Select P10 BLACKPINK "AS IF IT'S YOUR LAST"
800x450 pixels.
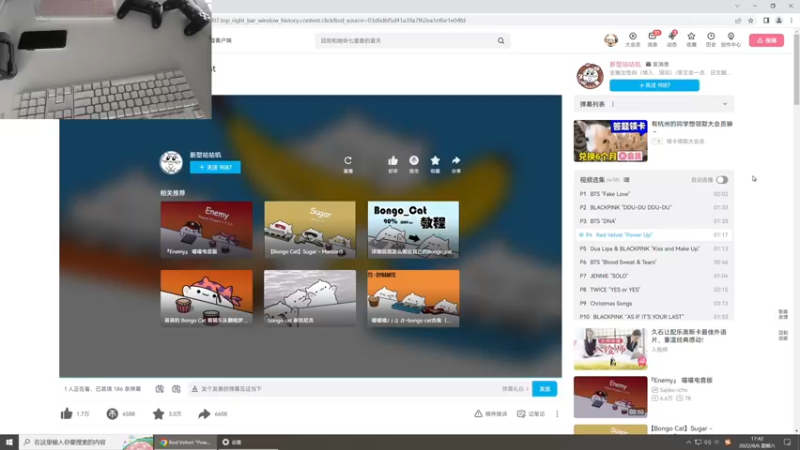[x=654, y=316]
